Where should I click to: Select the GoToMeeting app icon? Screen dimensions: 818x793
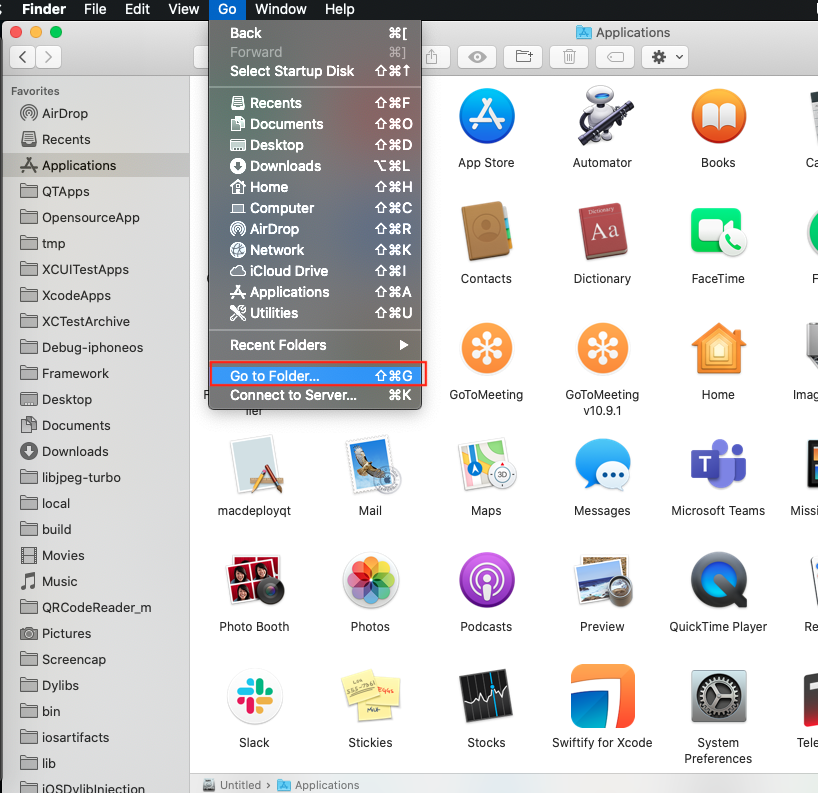tap(486, 348)
